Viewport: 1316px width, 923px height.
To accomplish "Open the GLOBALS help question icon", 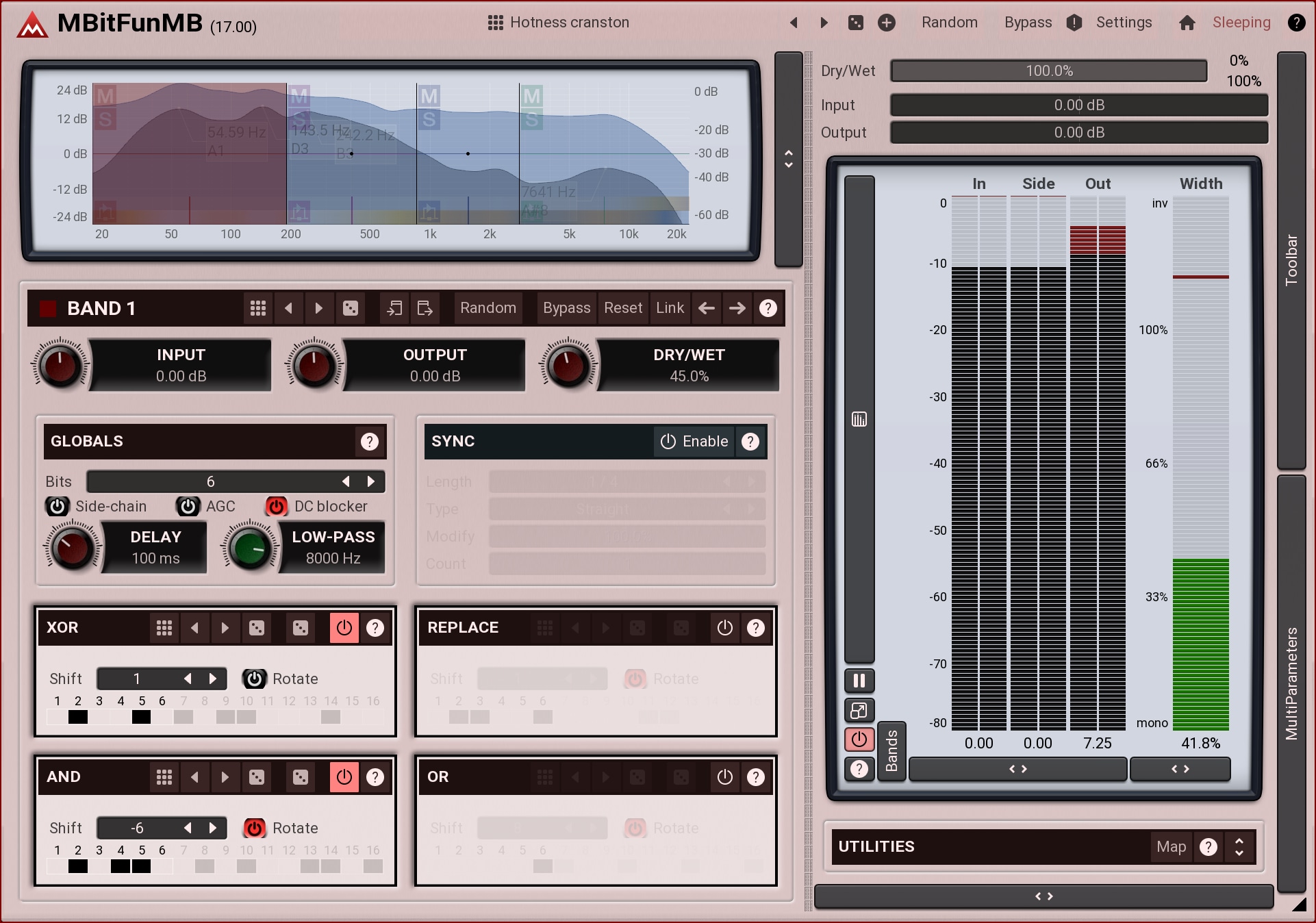I will click(369, 442).
